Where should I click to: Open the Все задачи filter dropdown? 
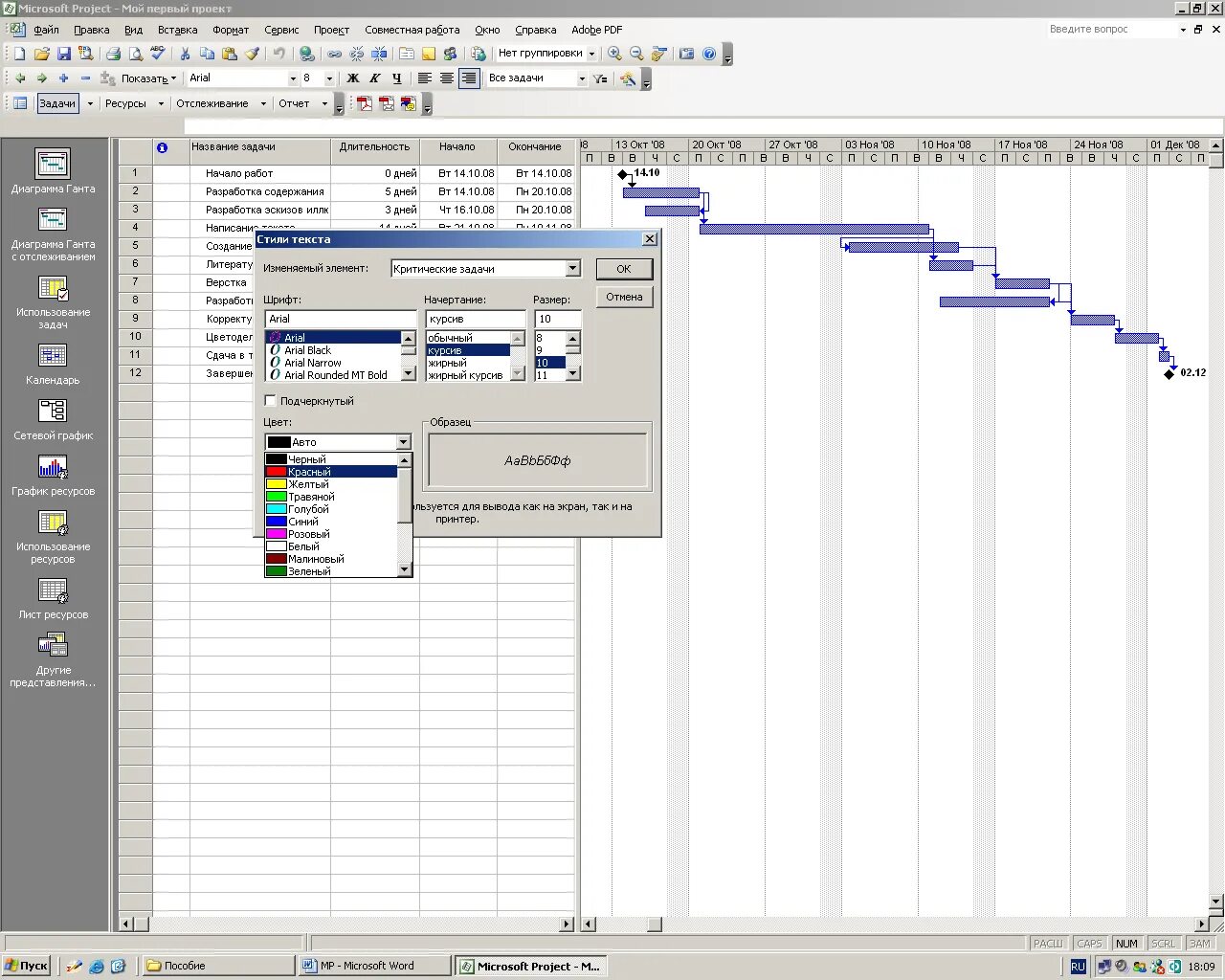(x=582, y=78)
